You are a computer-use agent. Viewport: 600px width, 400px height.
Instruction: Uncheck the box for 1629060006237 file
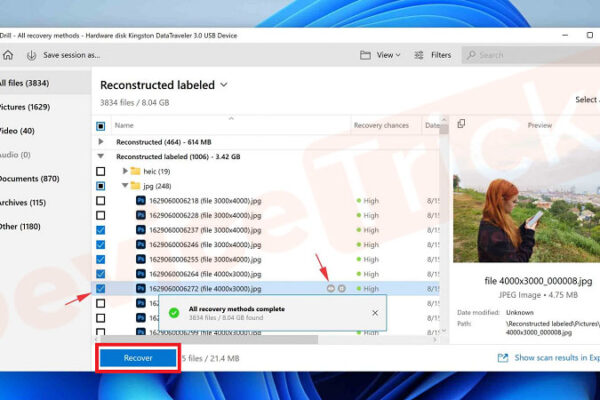point(101,230)
